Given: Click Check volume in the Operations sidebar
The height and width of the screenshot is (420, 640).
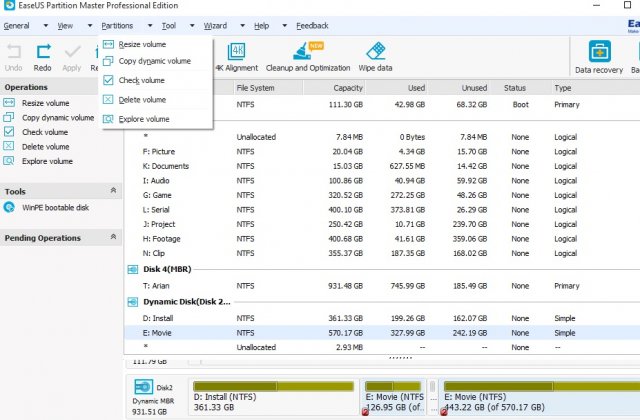Looking at the screenshot, I should [44, 132].
